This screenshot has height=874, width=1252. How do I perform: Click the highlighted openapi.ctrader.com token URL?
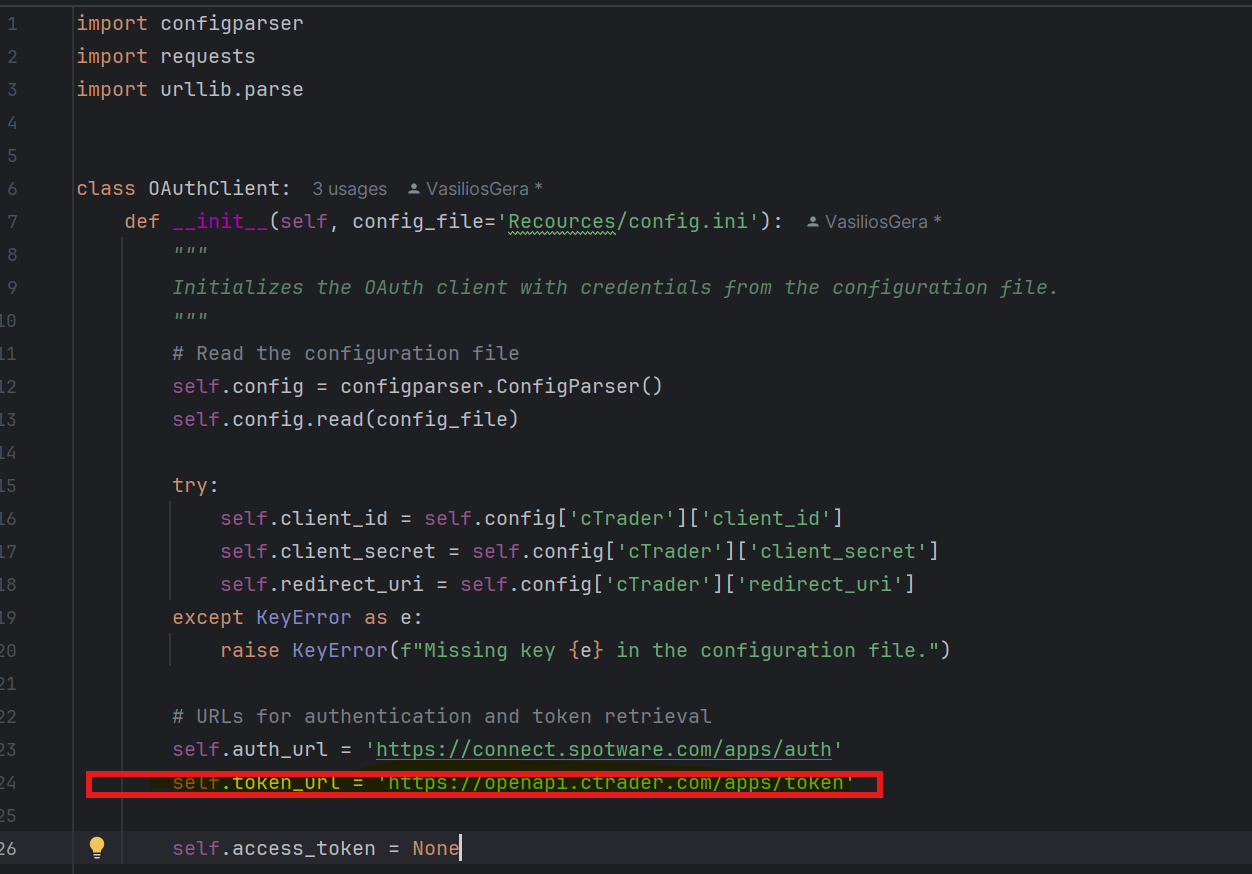click(615, 782)
